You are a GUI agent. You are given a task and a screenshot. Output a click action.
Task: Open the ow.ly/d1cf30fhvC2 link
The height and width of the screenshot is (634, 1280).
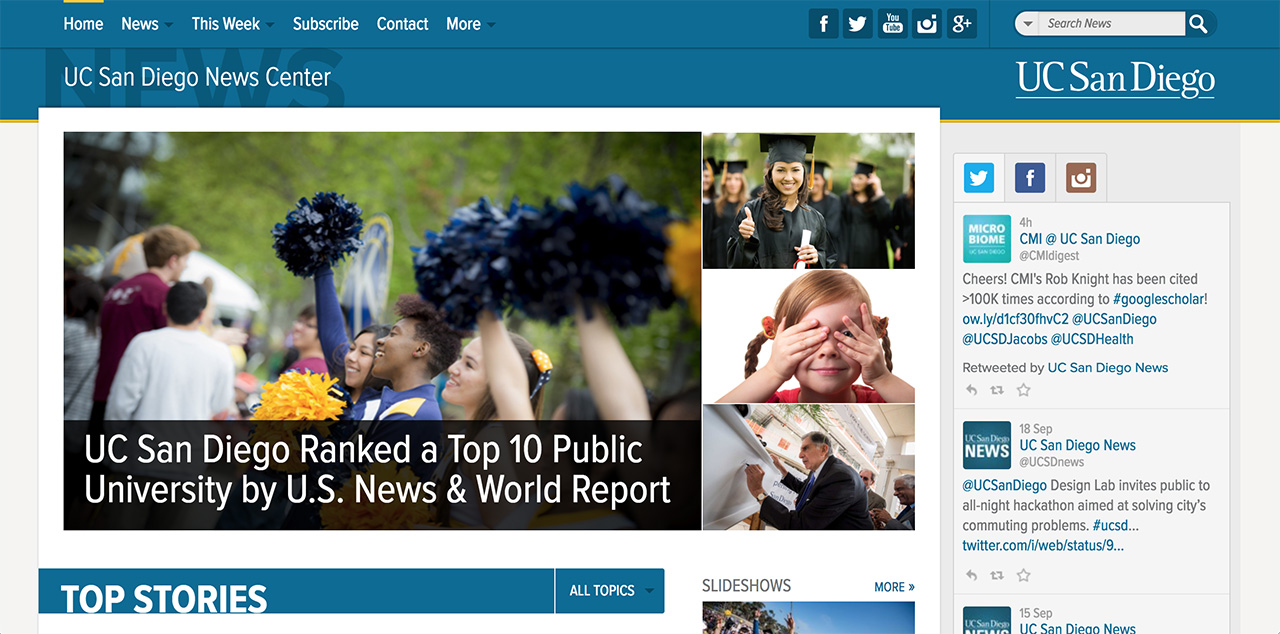(x=1015, y=319)
